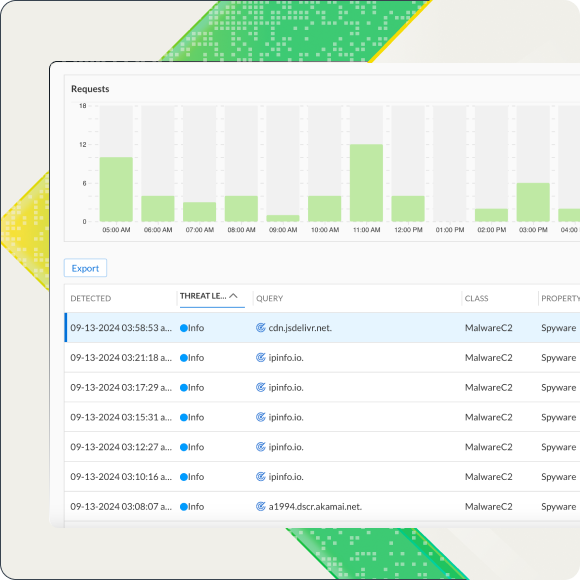The height and width of the screenshot is (580, 580).
Task: Click the 11:00 AM requests bar
Action: (x=367, y=183)
